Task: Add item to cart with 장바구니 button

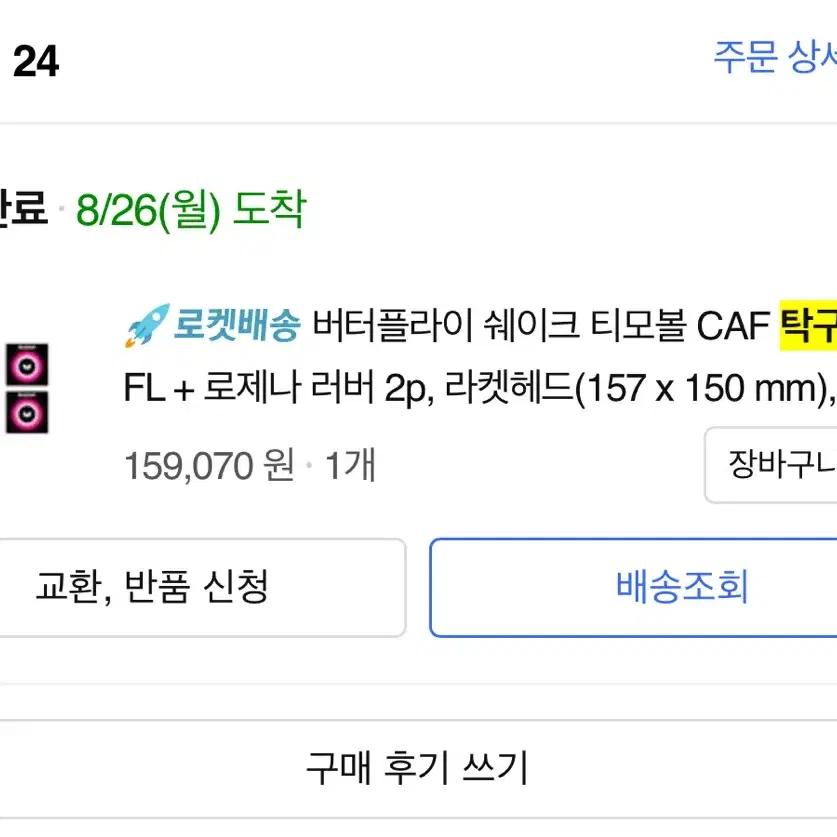Action: coord(771,464)
